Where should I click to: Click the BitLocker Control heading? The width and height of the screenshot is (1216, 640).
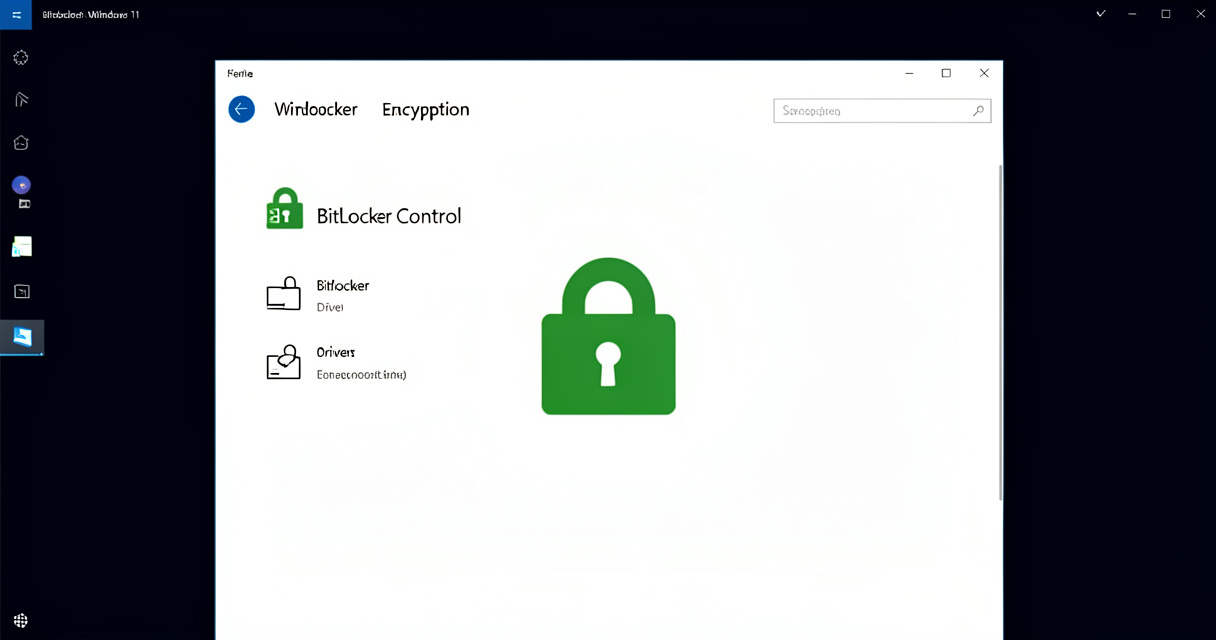point(389,216)
